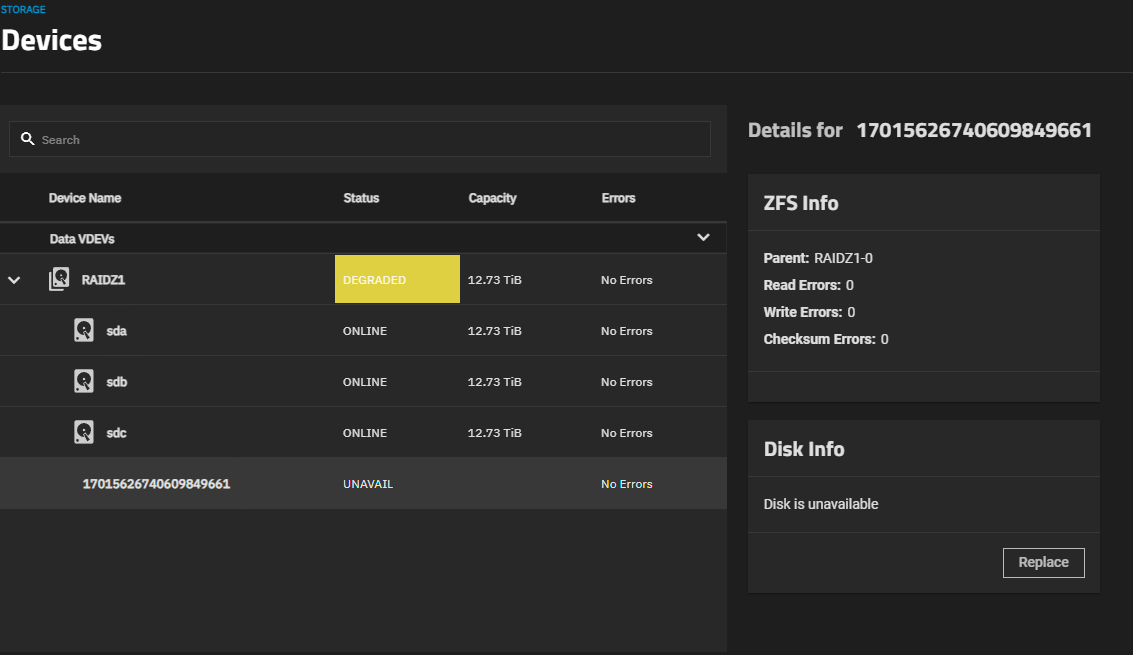Click the Status column header
Image resolution: width=1133 pixels, height=655 pixels.
361,198
